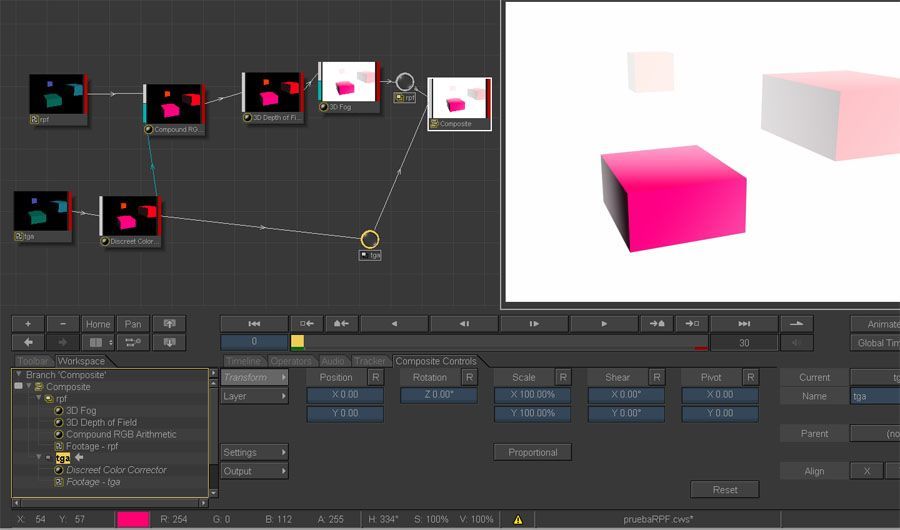The height and width of the screenshot is (530, 900).
Task: Reset Shear with its R button
Action: click(x=657, y=377)
